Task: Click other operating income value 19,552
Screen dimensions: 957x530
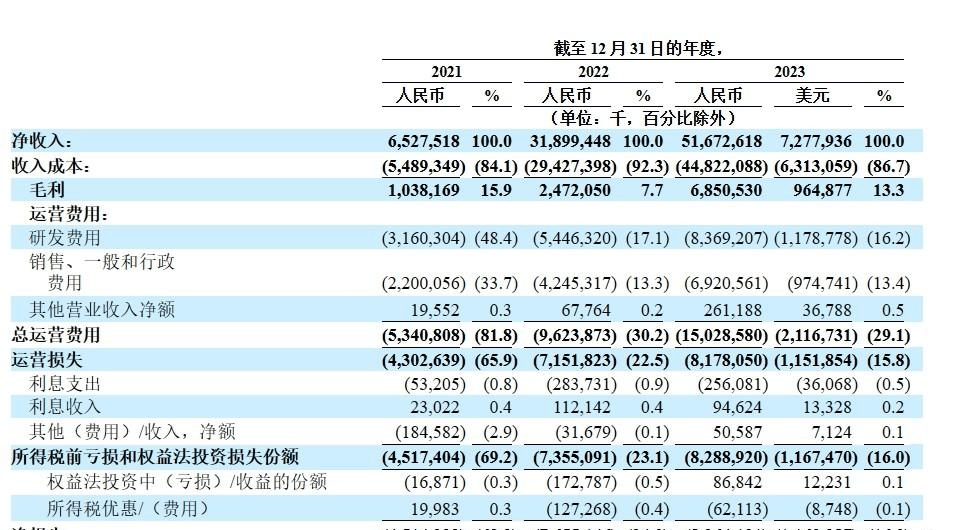Action: [x=435, y=310]
